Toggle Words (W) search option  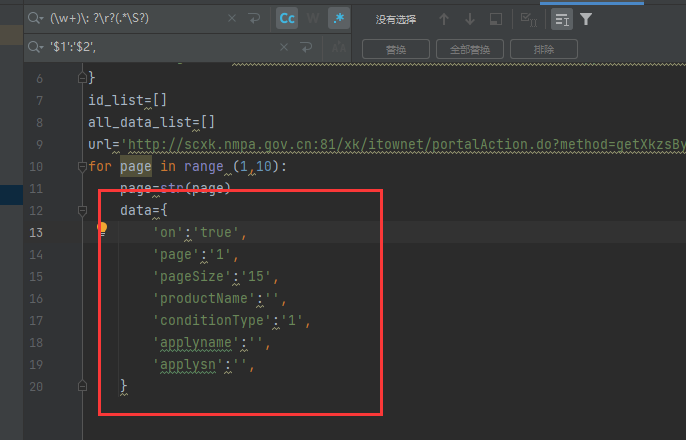coord(313,18)
